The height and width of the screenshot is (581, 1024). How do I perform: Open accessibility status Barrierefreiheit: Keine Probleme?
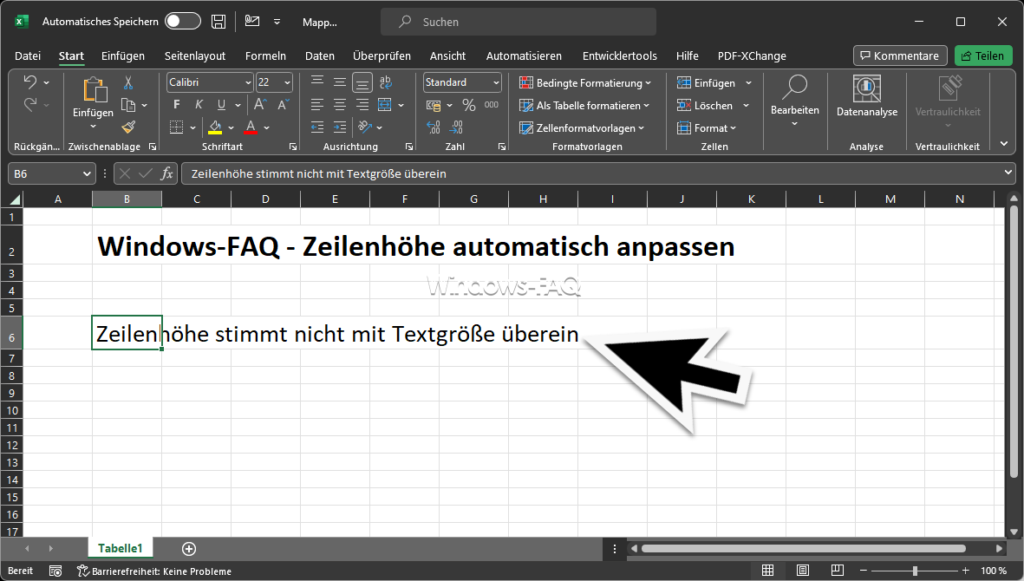click(x=154, y=571)
